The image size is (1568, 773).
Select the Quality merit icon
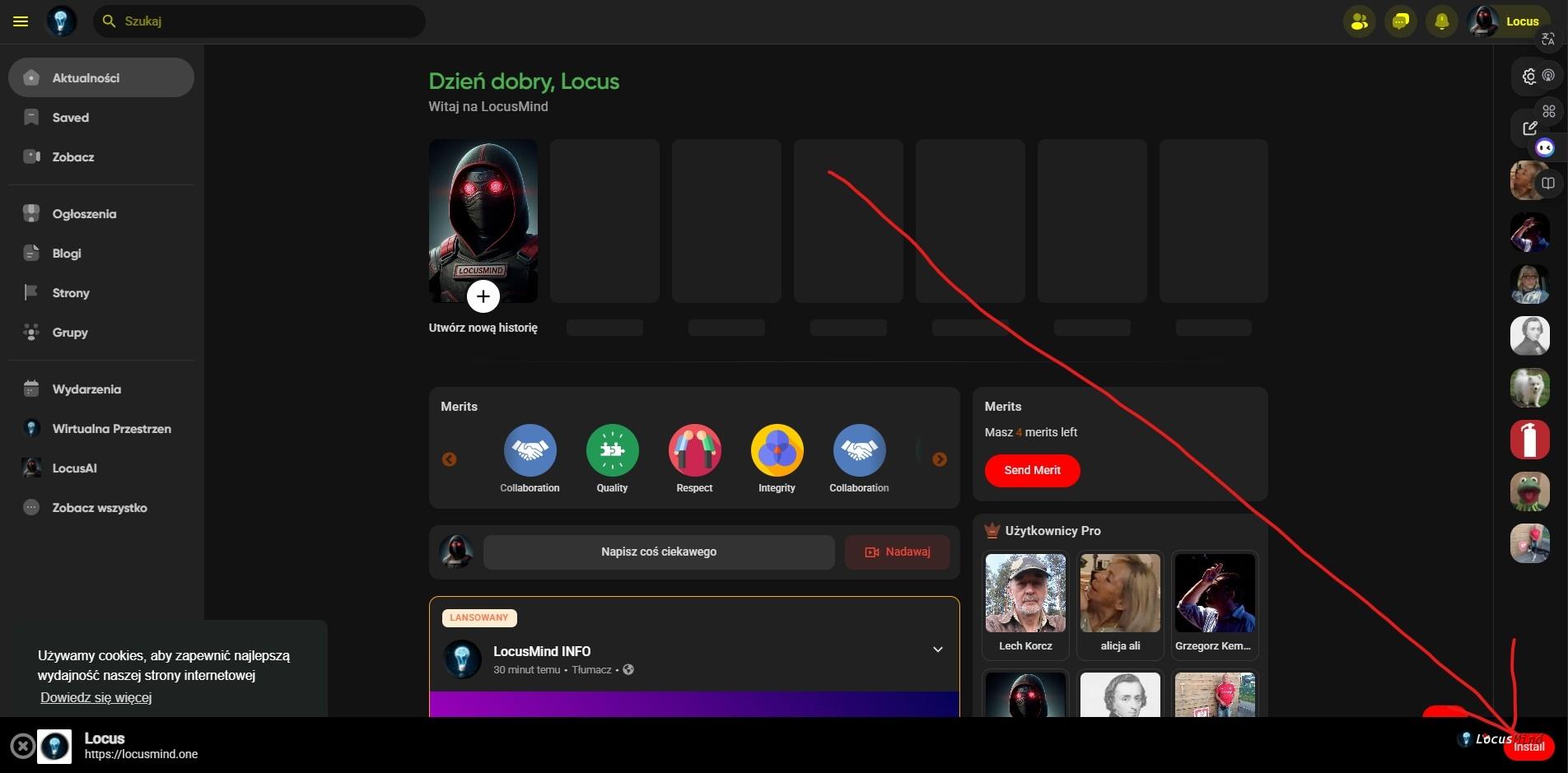[612, 450]
